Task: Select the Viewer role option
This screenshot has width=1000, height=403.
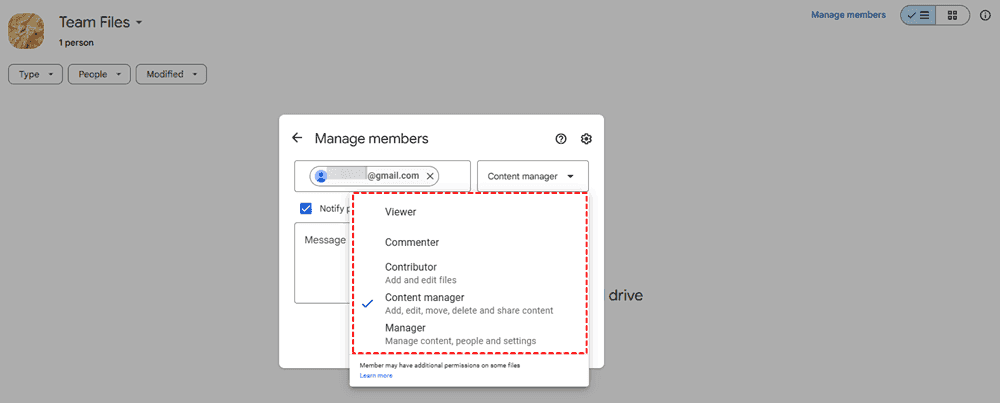Action: coord(400,212)
